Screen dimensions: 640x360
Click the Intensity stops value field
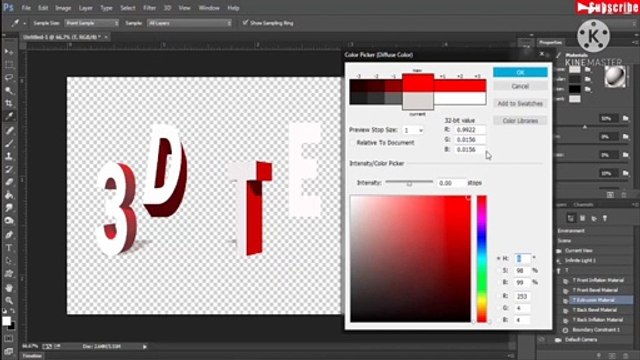451,183
